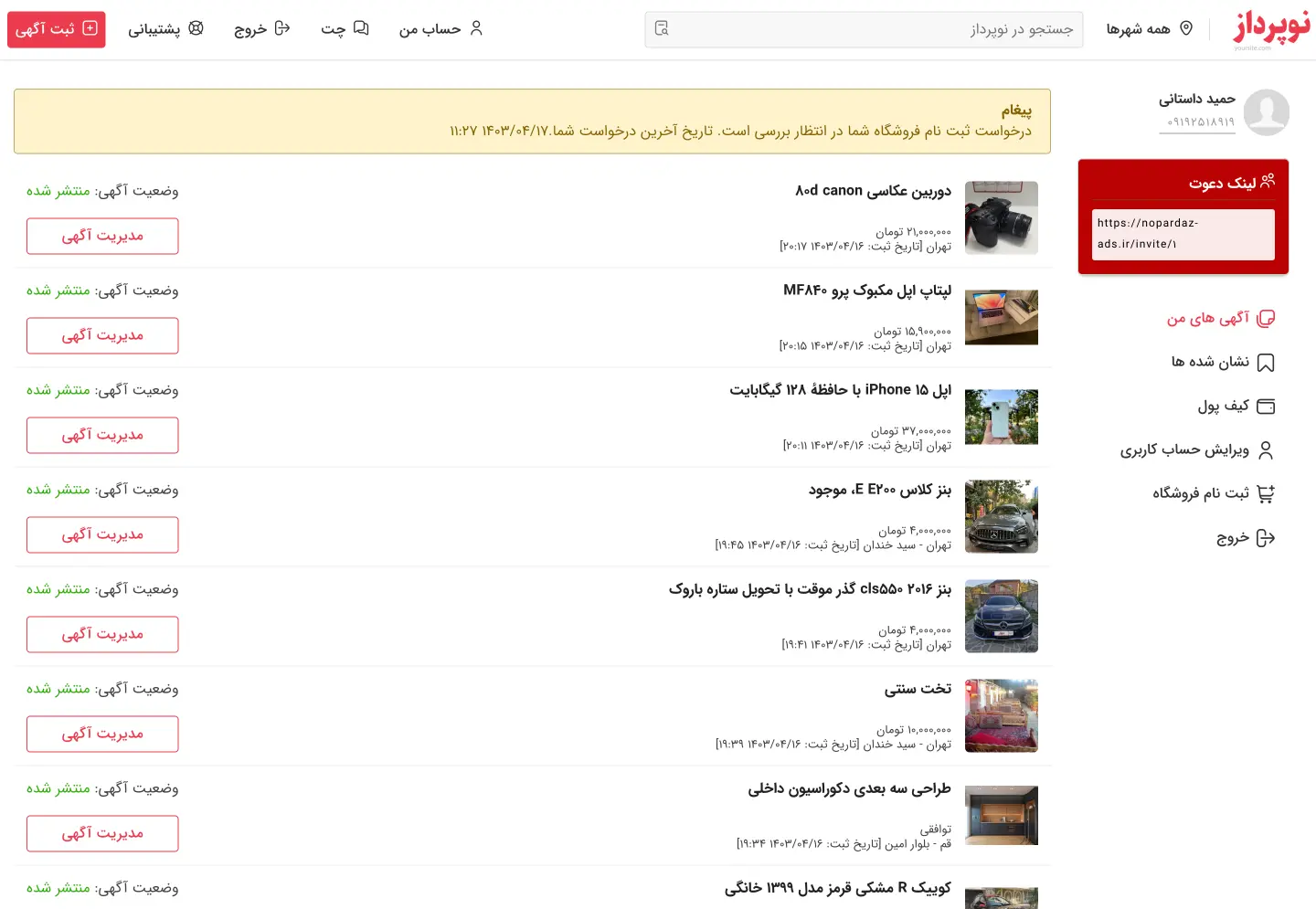Click the support lifebuoy icon in header
This screenshot has height=909, width=1316.
(196, 28)
